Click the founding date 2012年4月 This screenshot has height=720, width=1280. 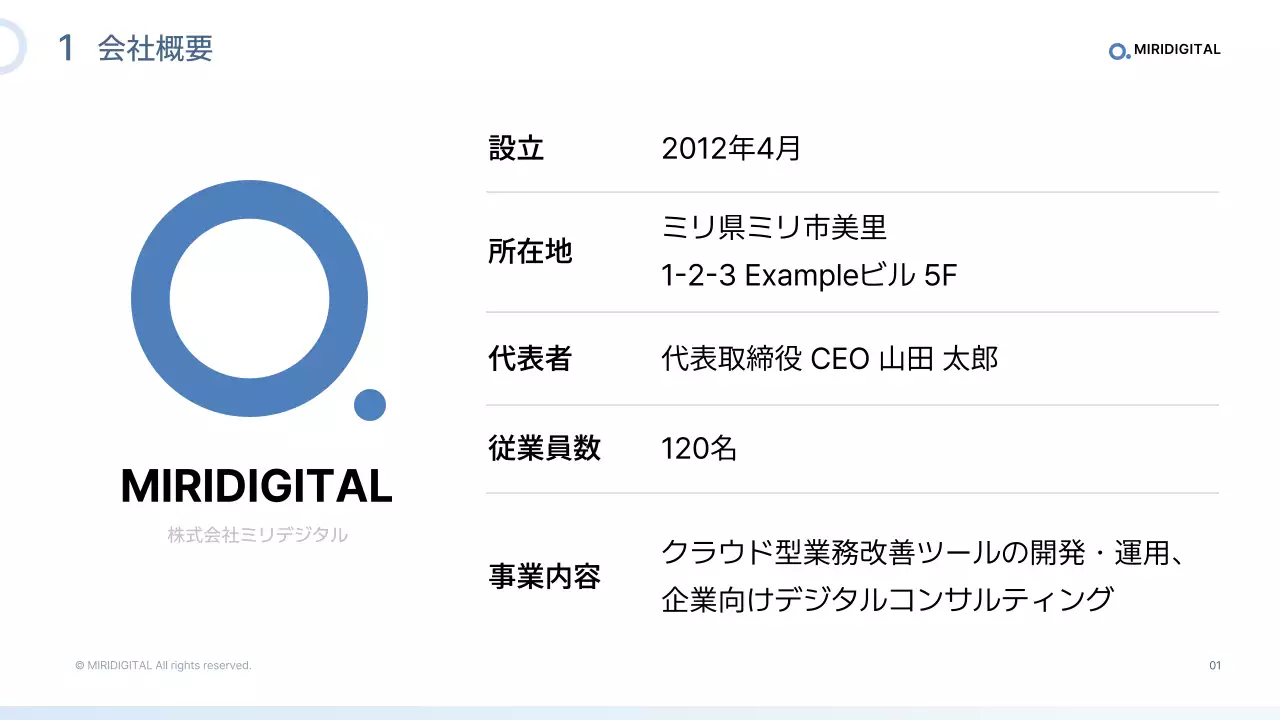[731, 148]
